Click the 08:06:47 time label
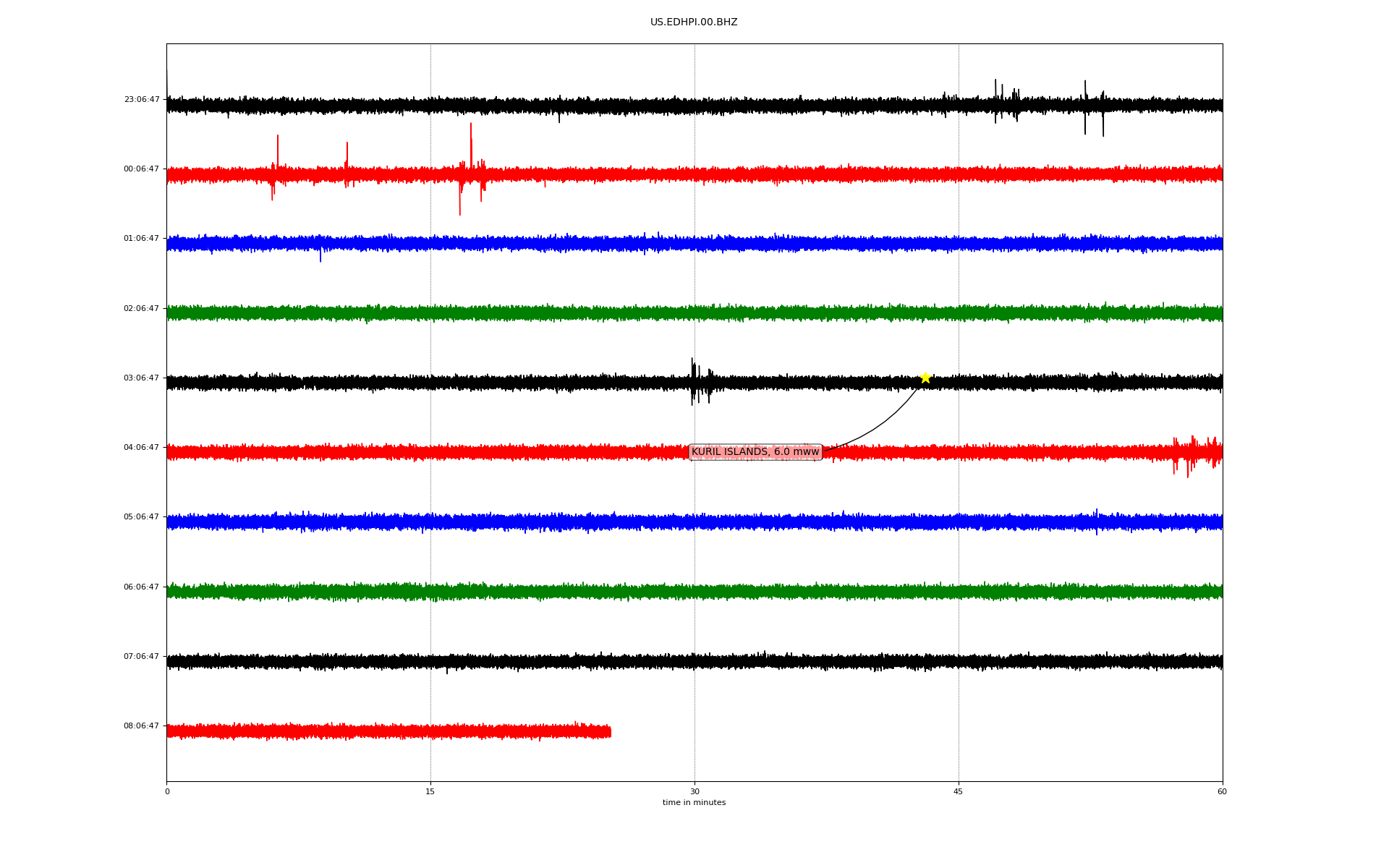 142,726
